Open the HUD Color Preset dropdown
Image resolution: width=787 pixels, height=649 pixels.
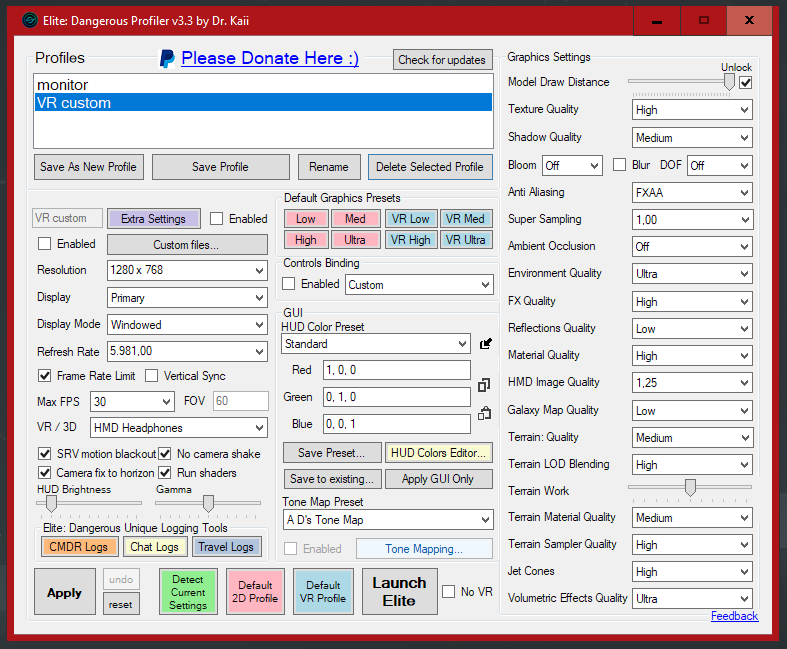tap(376, 344)
